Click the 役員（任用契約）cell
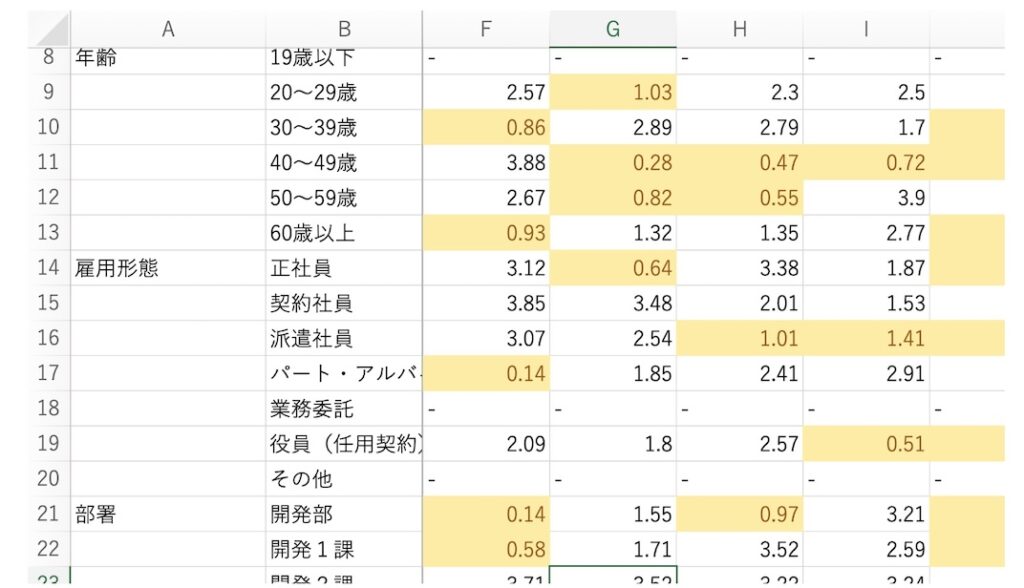 point(344,443)
